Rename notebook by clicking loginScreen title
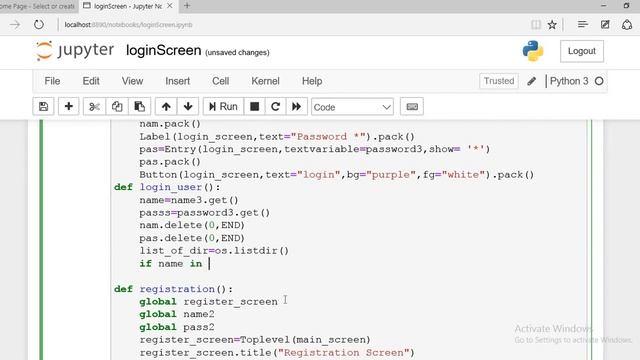This screenshot has width=640, height=360. (163, 51)
